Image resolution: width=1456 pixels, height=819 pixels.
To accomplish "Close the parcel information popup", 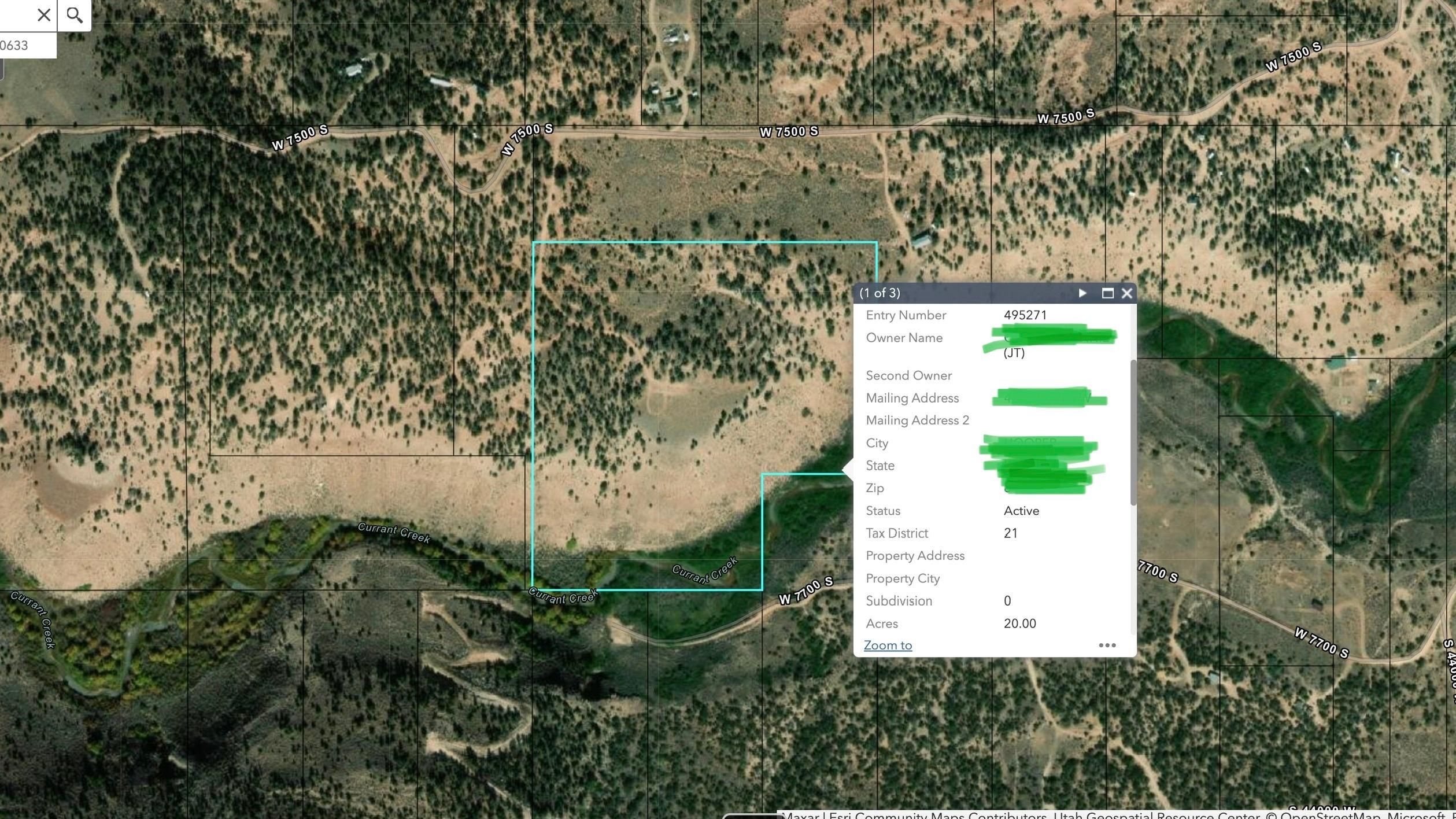I will [x=1126, y=293].
